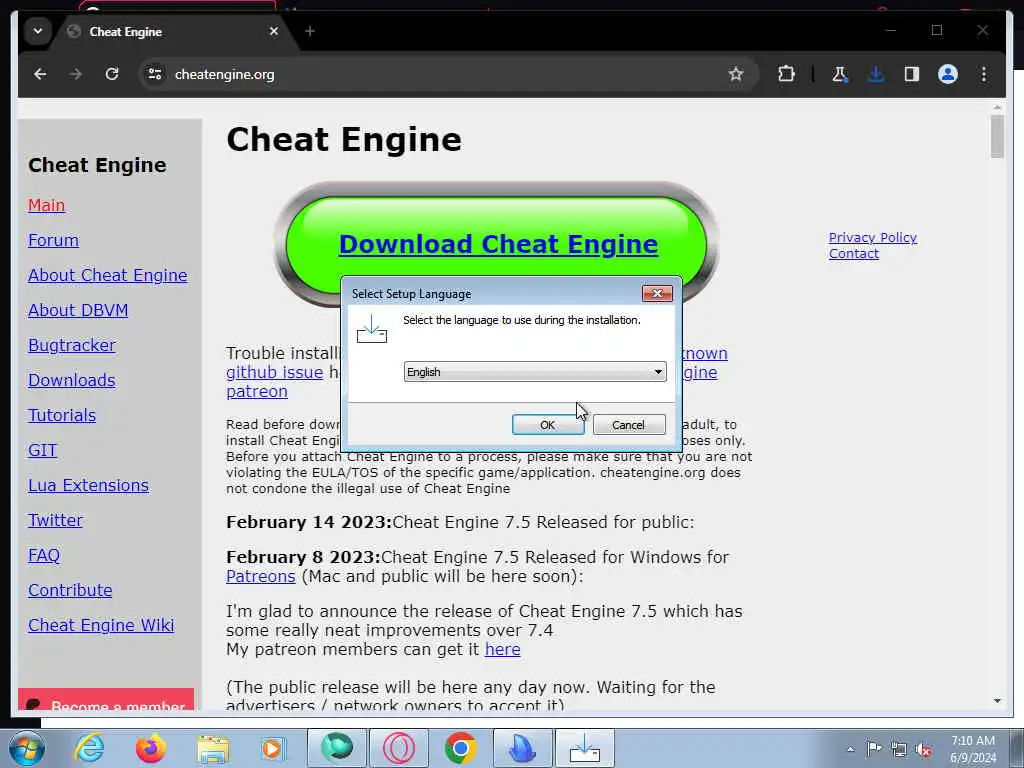Open the Contact link

[854, 254]
